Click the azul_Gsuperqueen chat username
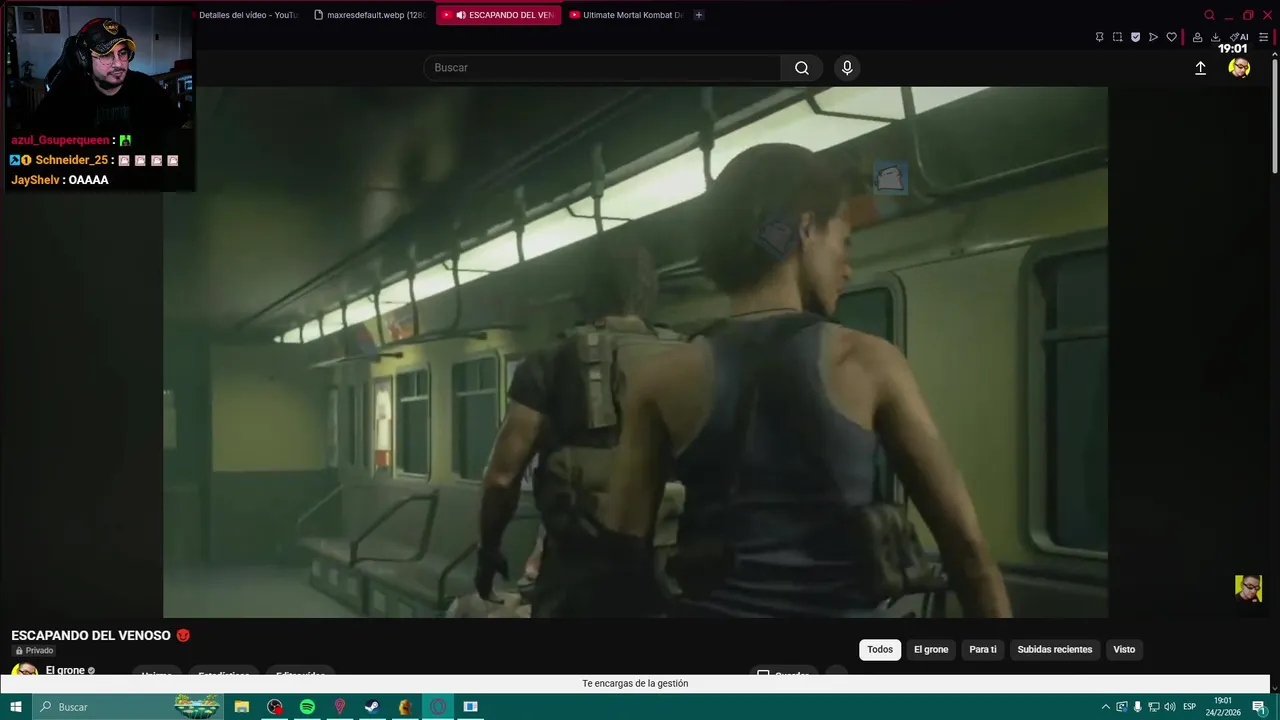 click(60, 140)
